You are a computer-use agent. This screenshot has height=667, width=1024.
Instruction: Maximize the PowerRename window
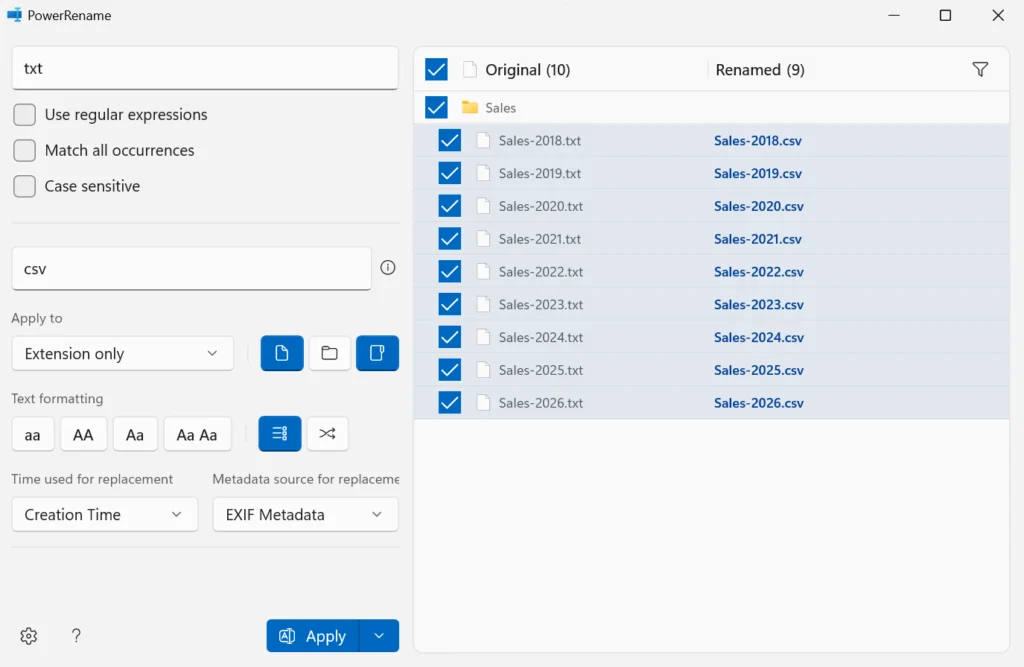[945, 15]
